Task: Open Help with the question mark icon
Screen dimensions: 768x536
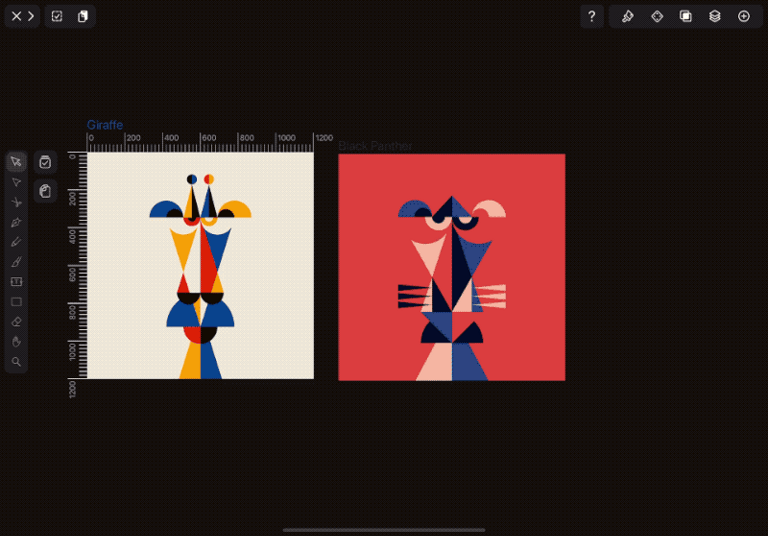Action: (592, 16)
